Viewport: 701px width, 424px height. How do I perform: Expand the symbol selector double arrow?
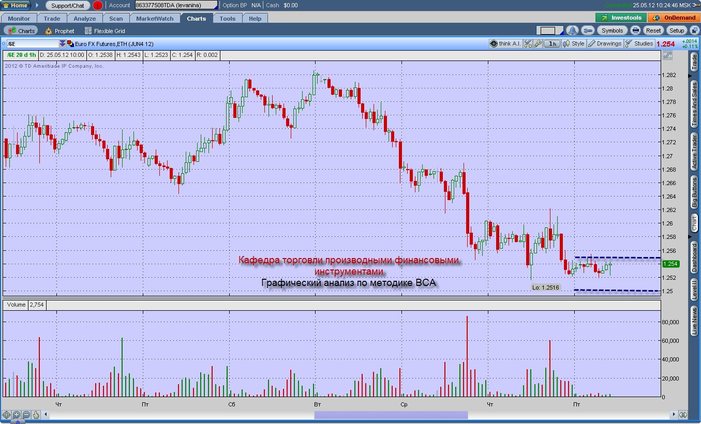tap(62, 43)
